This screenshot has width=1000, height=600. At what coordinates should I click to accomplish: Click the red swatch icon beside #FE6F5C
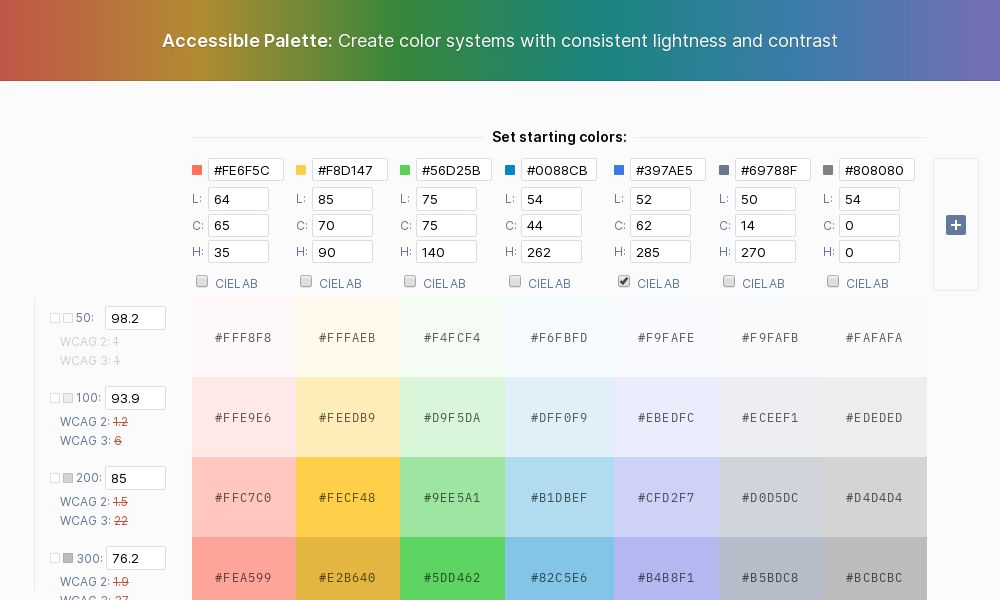[x=197, y=170]
